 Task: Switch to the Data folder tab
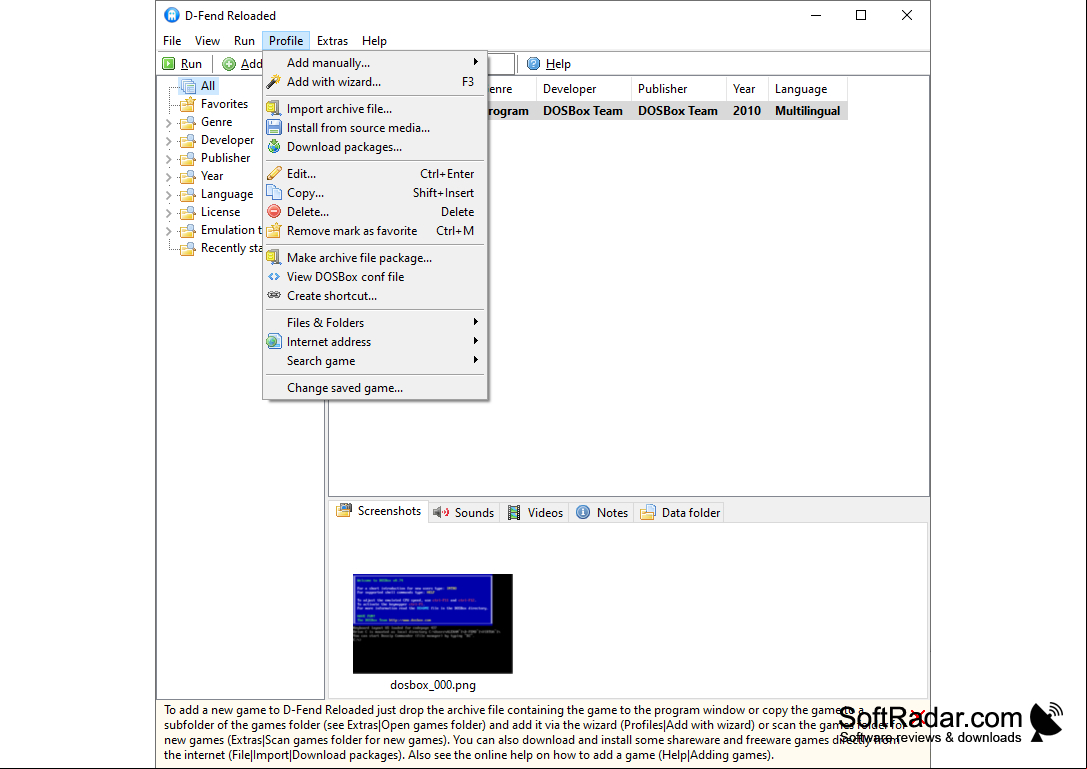[x=679, y=512]
